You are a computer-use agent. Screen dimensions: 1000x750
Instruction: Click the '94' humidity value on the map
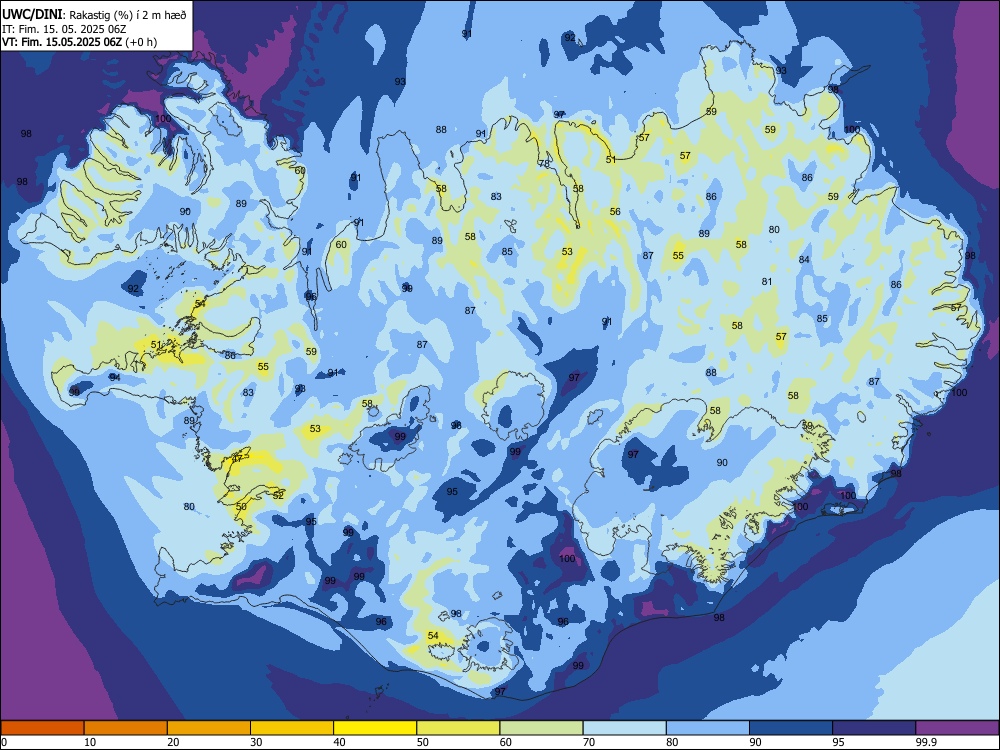115,378
